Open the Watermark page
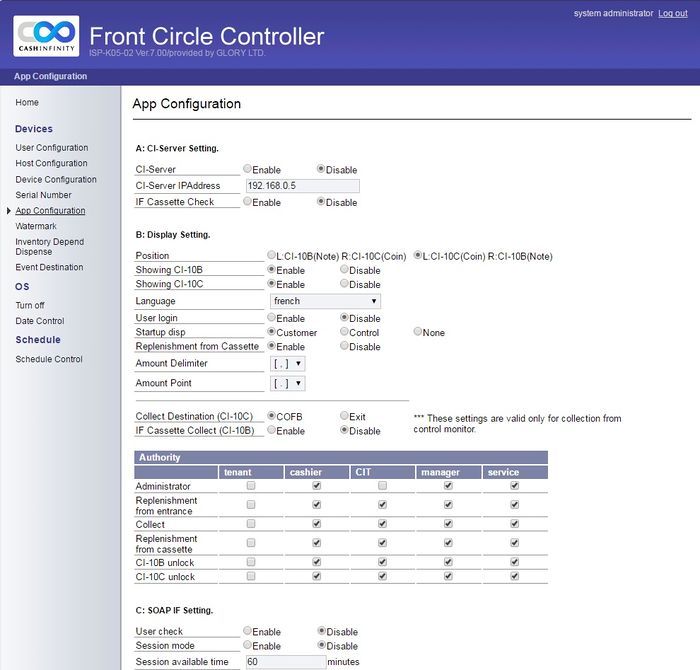700x670 pixels. (x=36, y=226)
